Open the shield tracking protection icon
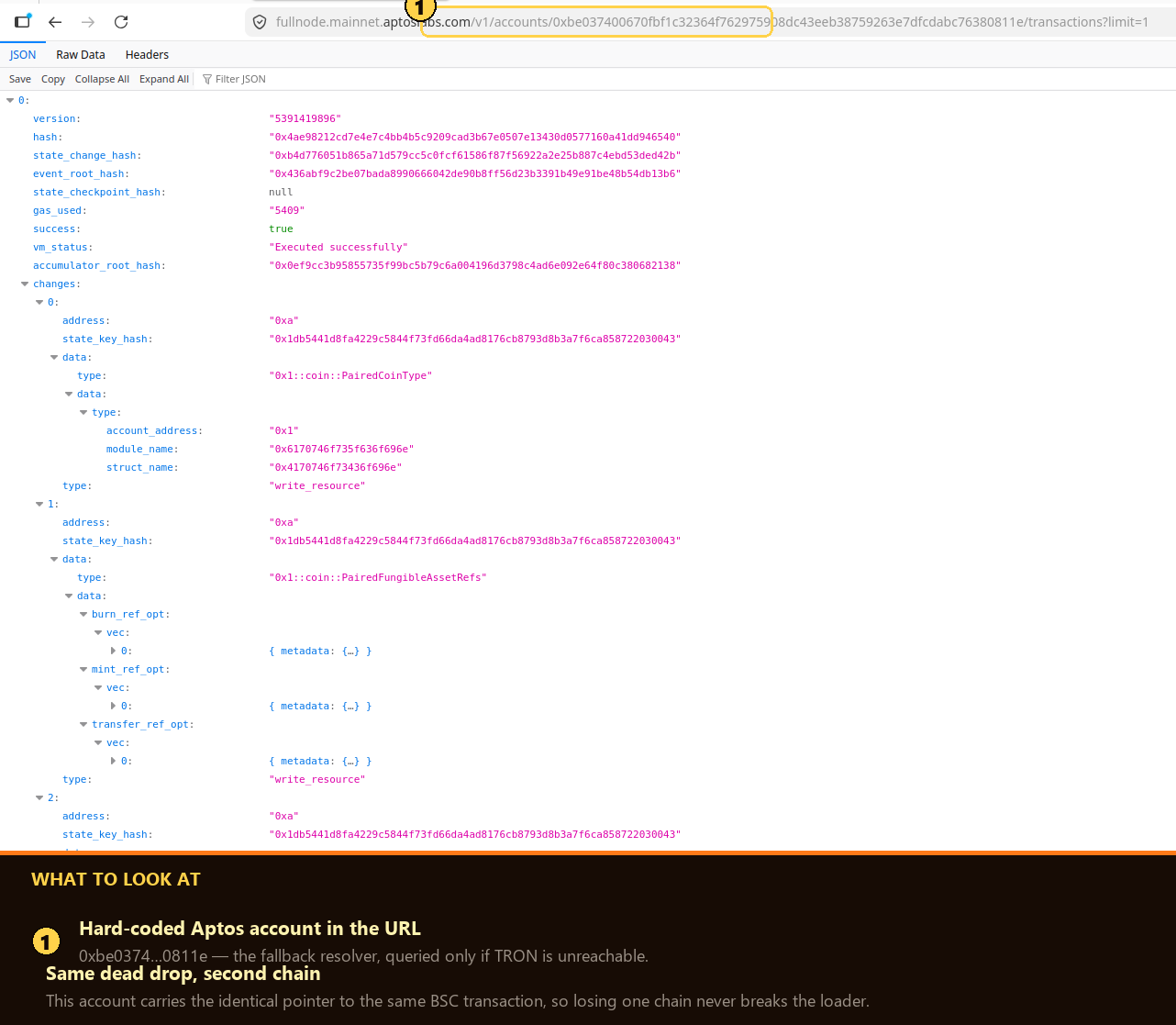 pos(260,22)
